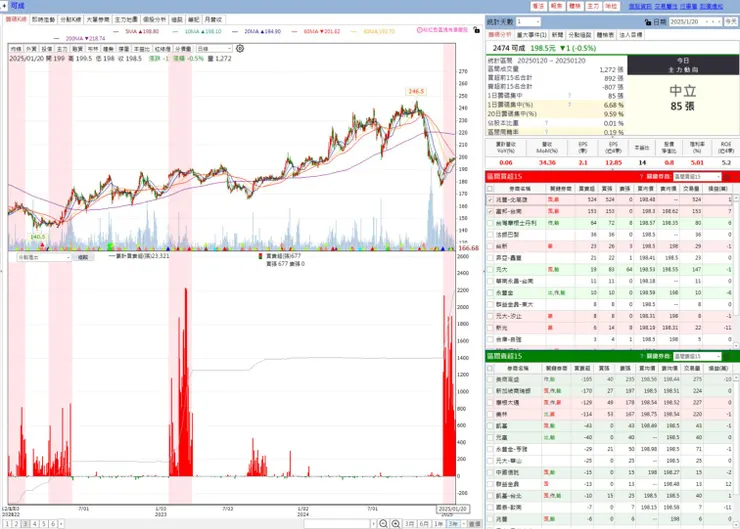Open the 關鍵券商 dropdown in the 買超 header
The width and height of the screenshot is (740, 529).
pos(697,176)
